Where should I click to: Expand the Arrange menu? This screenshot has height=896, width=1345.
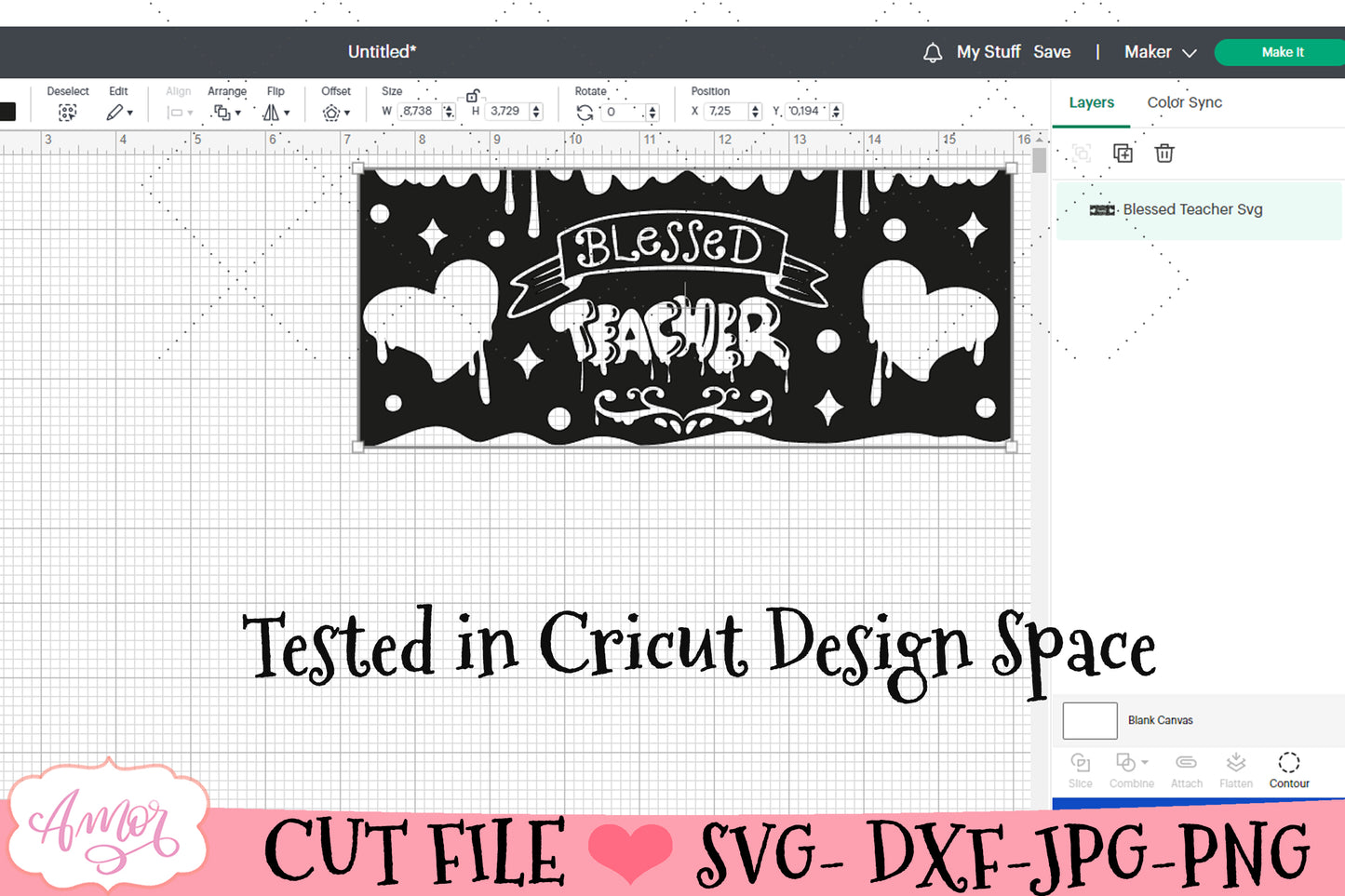pyautogui.click(x=225, y=113)
